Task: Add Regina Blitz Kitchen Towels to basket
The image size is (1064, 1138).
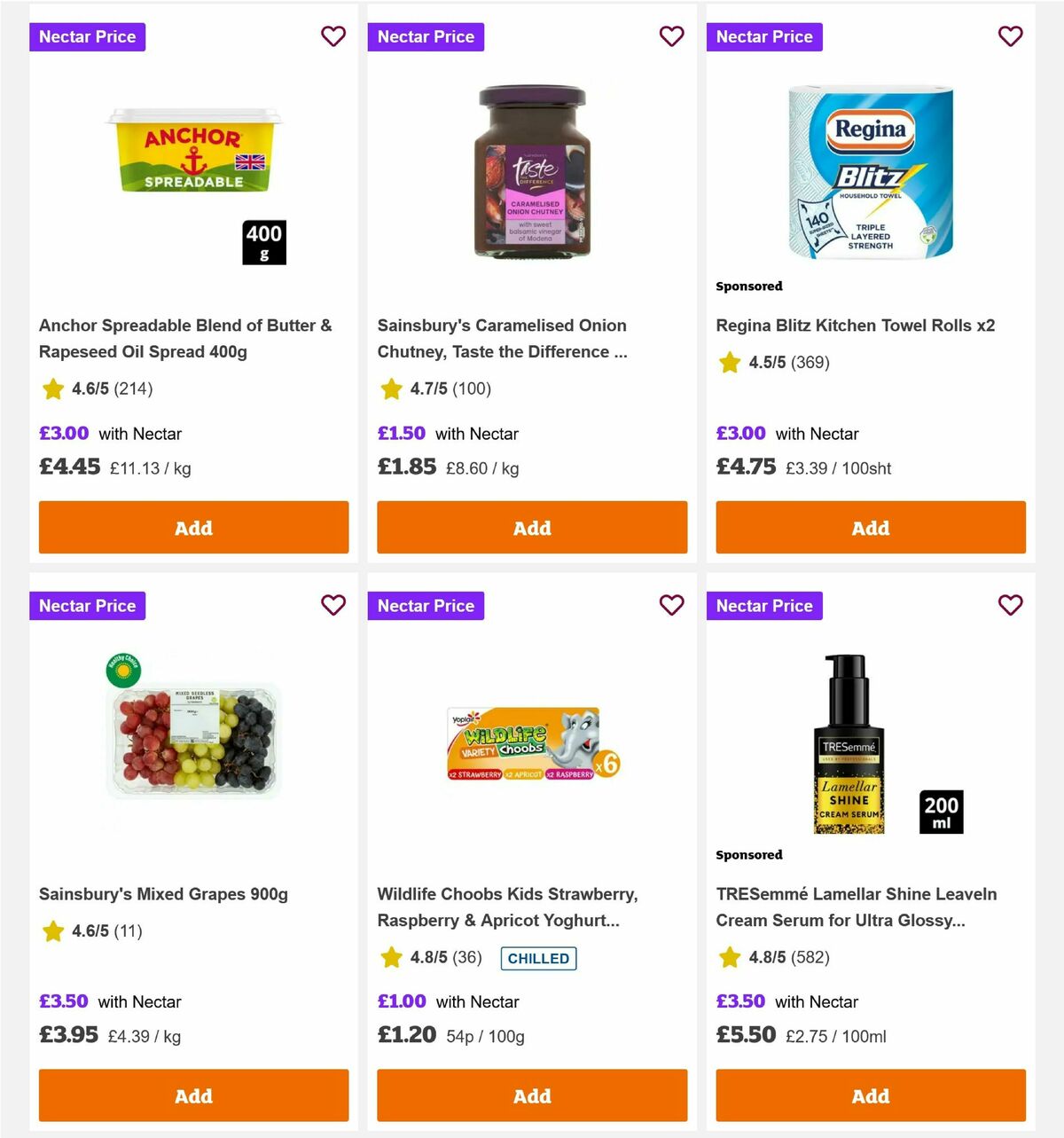Action: click(x=870, y=527)
